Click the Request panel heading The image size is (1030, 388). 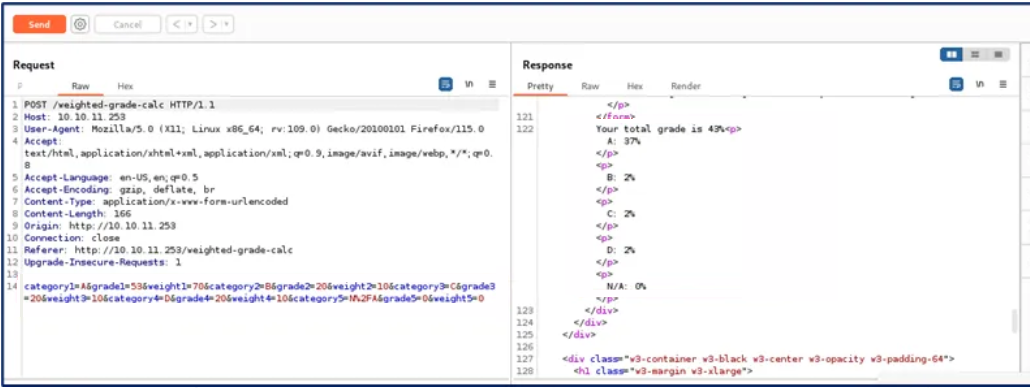pyautogui.click(x=34, y=65)
